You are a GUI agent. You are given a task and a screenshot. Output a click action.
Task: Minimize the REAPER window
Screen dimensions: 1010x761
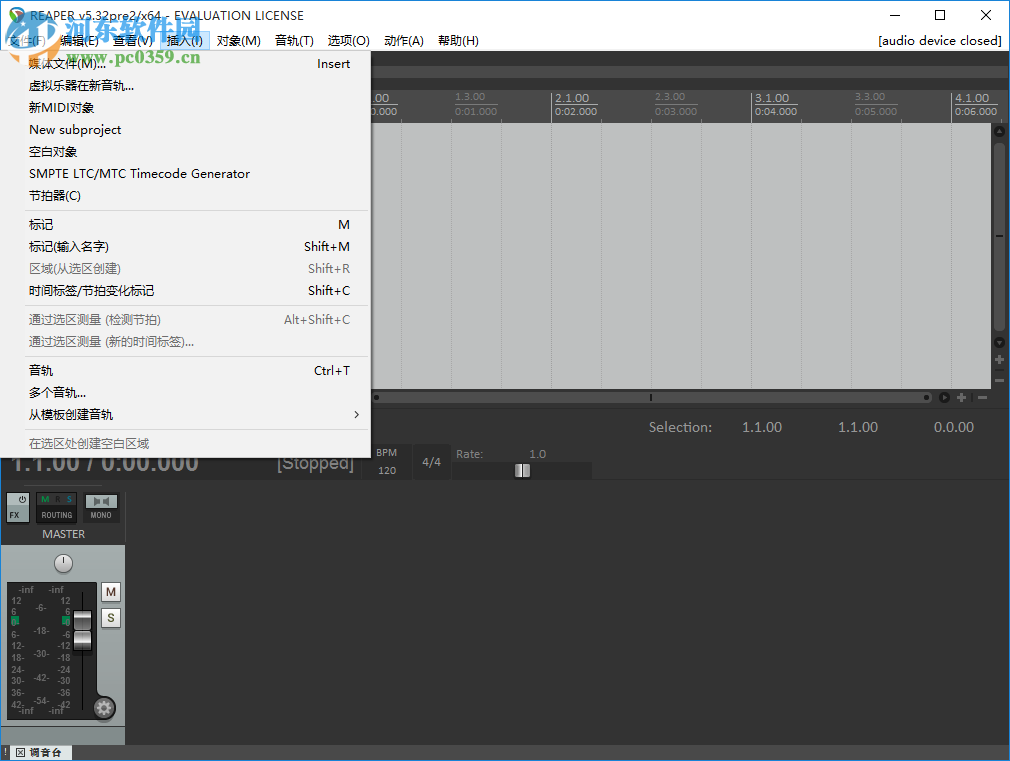pos(895,15)
